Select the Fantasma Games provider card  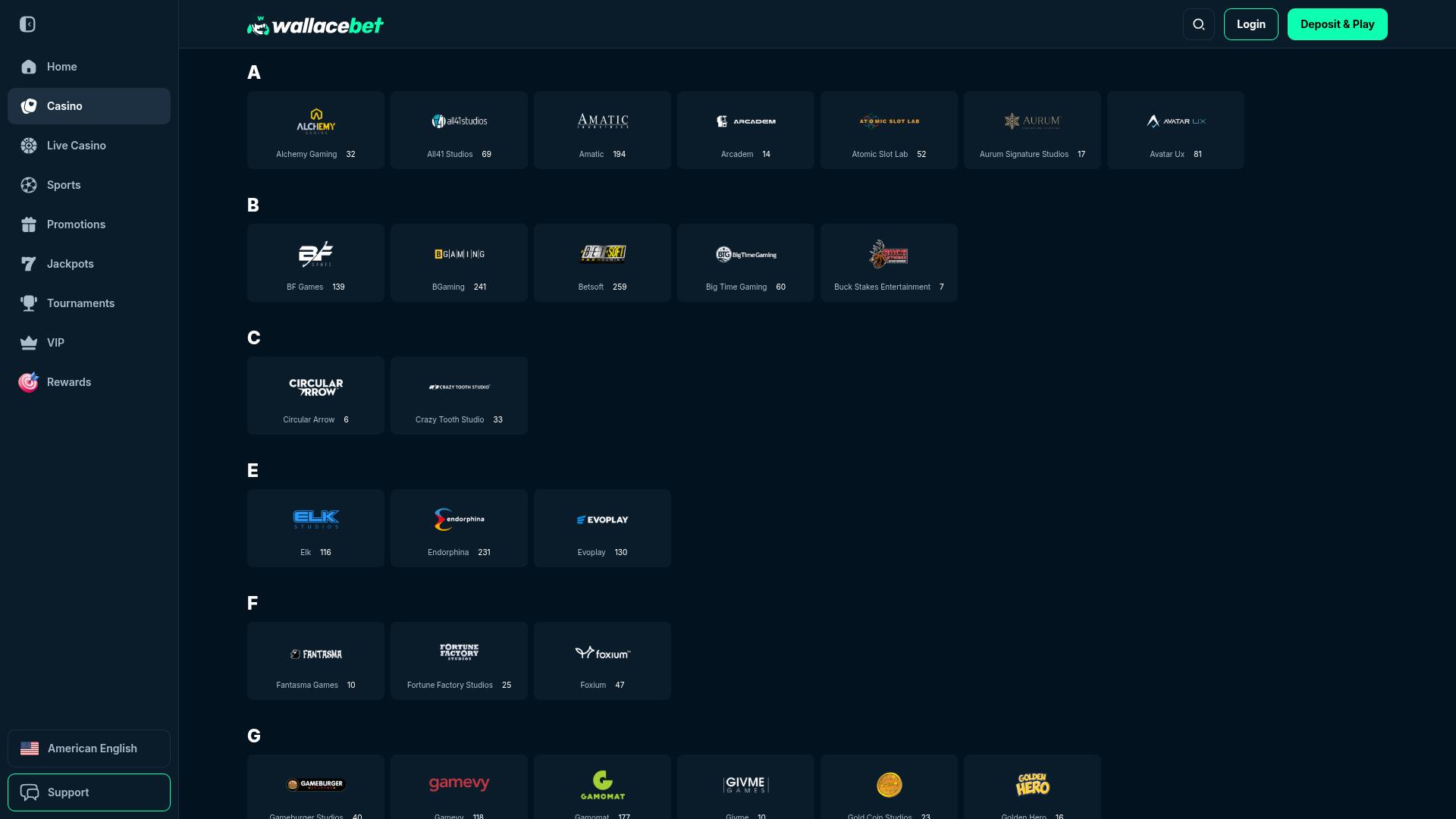click(x=315, y=661)
